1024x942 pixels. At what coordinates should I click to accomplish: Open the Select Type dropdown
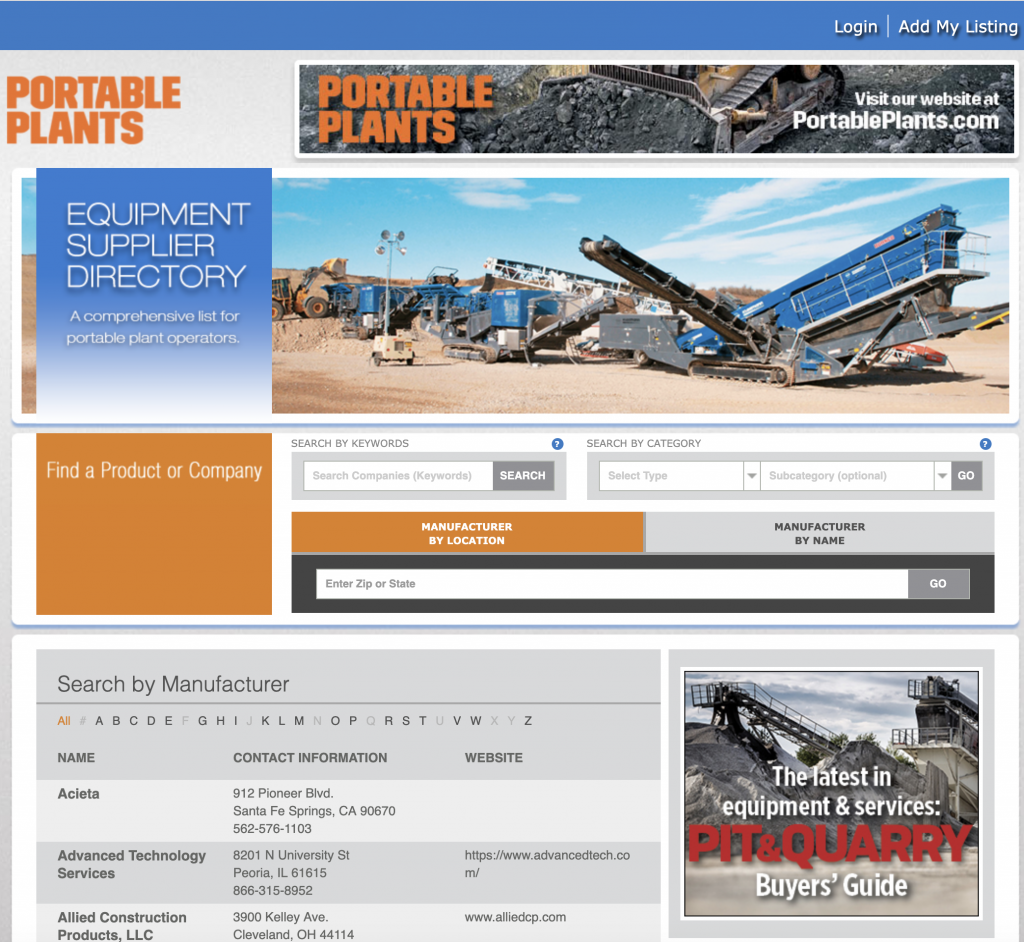(680, 476)
